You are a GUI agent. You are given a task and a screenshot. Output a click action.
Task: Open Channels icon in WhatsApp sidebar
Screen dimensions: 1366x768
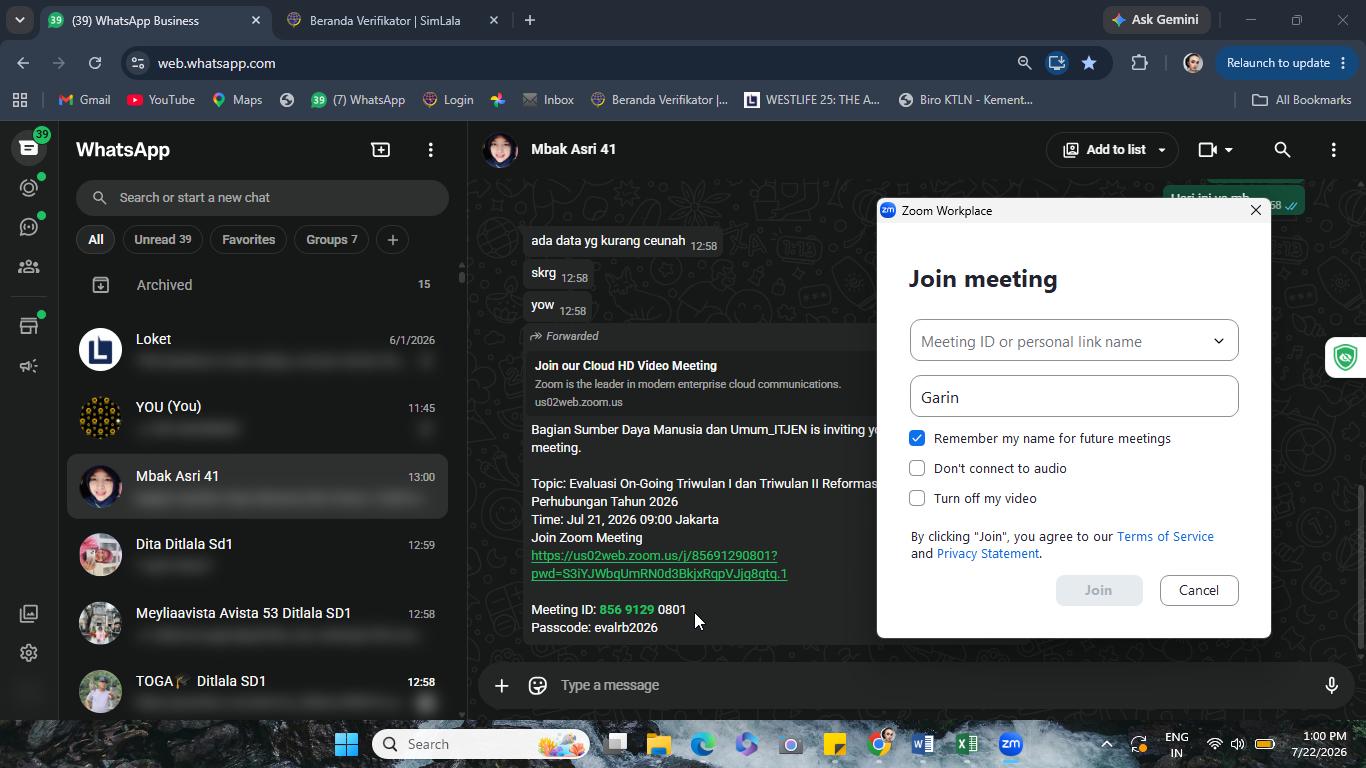click(x=29, y=227)
